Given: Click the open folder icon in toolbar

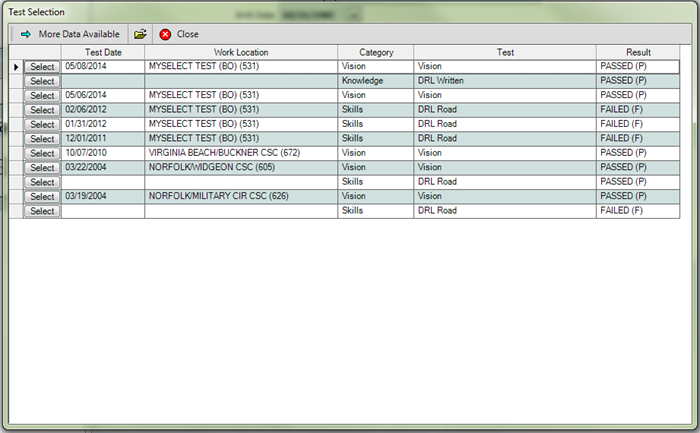Looking at the screenshot, I should 140,34.
